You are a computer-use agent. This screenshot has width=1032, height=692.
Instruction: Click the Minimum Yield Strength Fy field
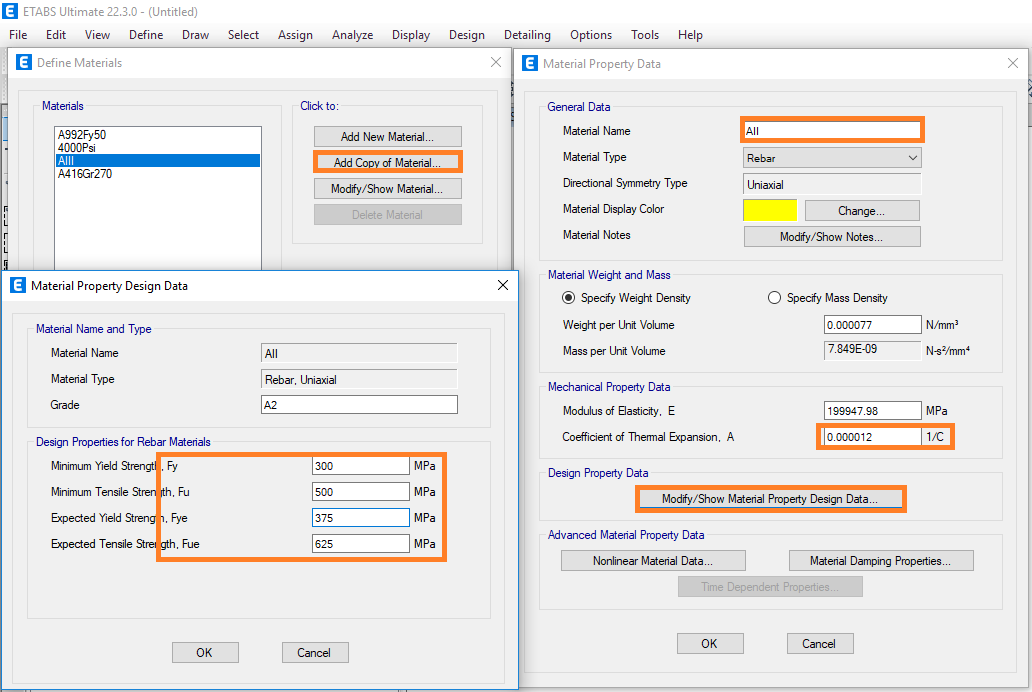[361, 466]
